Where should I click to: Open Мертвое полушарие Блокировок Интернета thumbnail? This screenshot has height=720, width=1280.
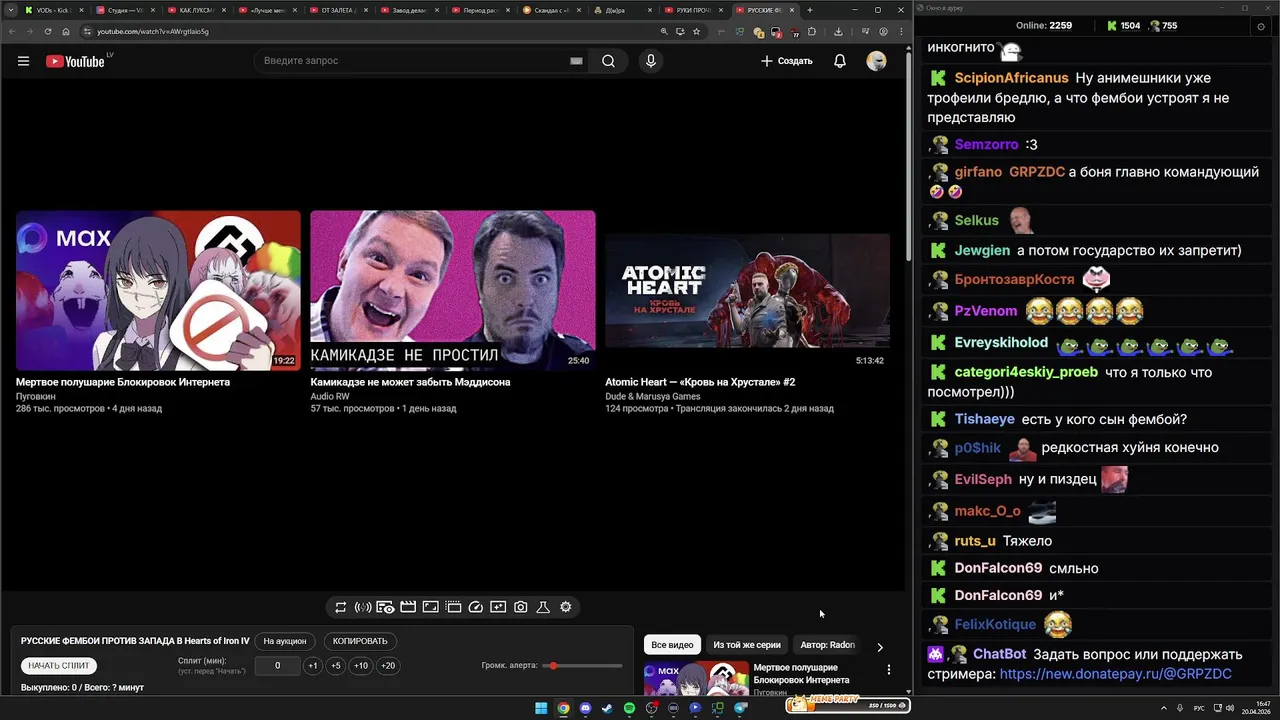[x=158, y=290]
